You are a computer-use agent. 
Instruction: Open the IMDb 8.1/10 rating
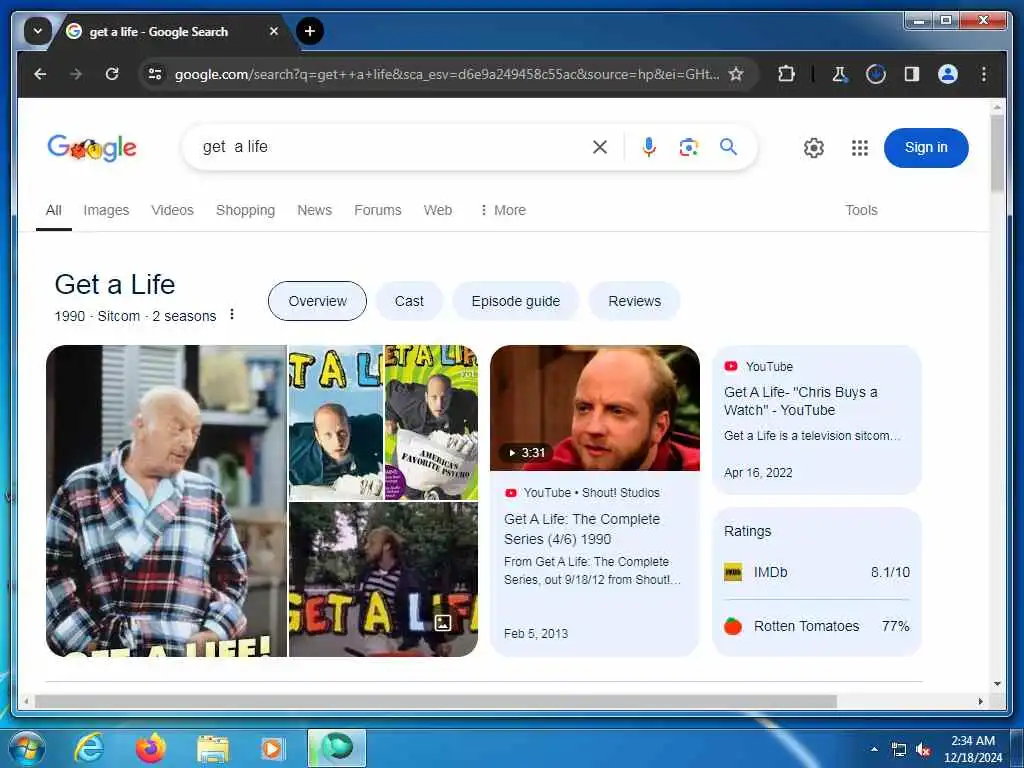[x=816, y=572]
